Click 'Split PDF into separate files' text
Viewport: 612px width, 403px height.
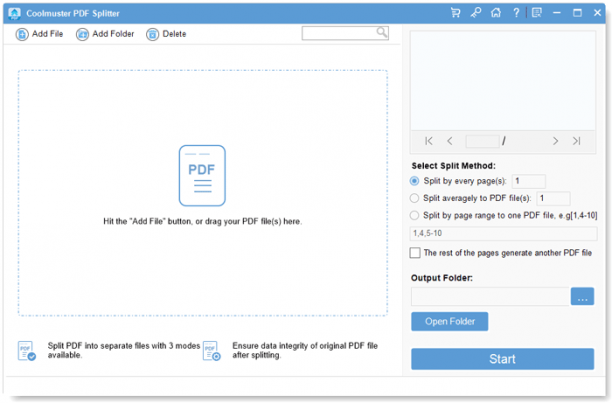(124, 350)
